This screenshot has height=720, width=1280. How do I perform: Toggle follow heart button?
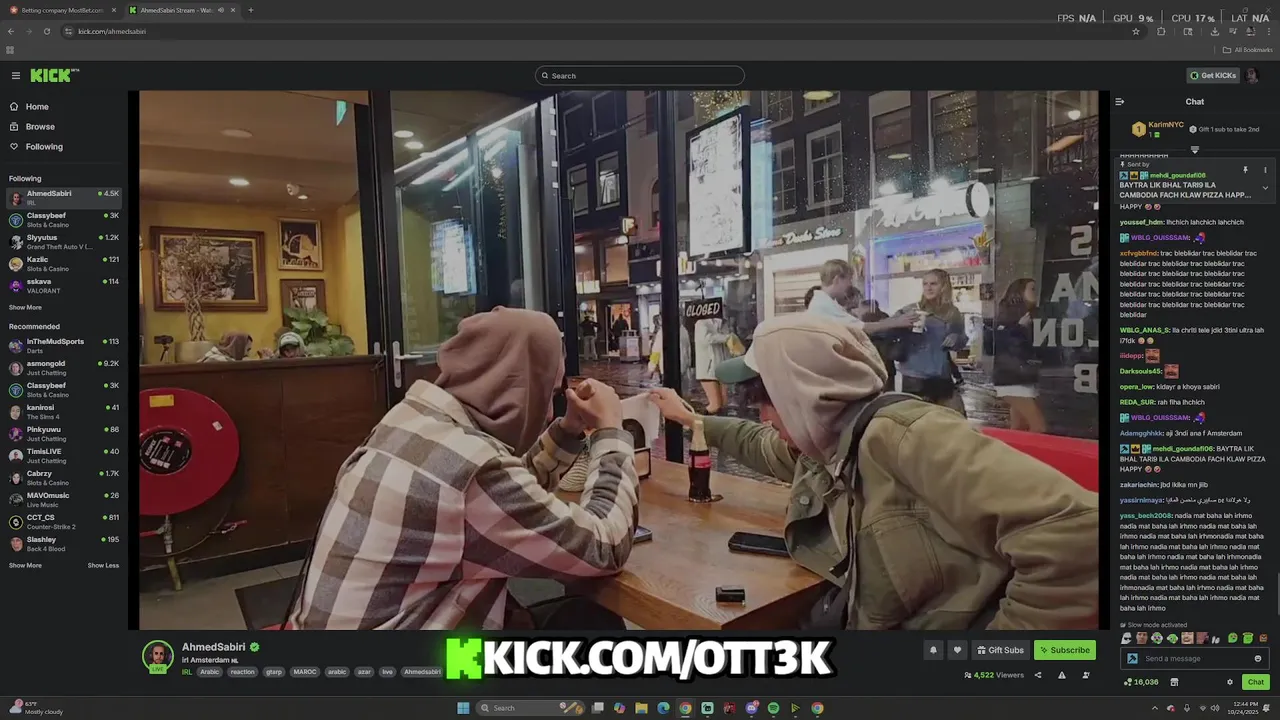tap(957, 650)
